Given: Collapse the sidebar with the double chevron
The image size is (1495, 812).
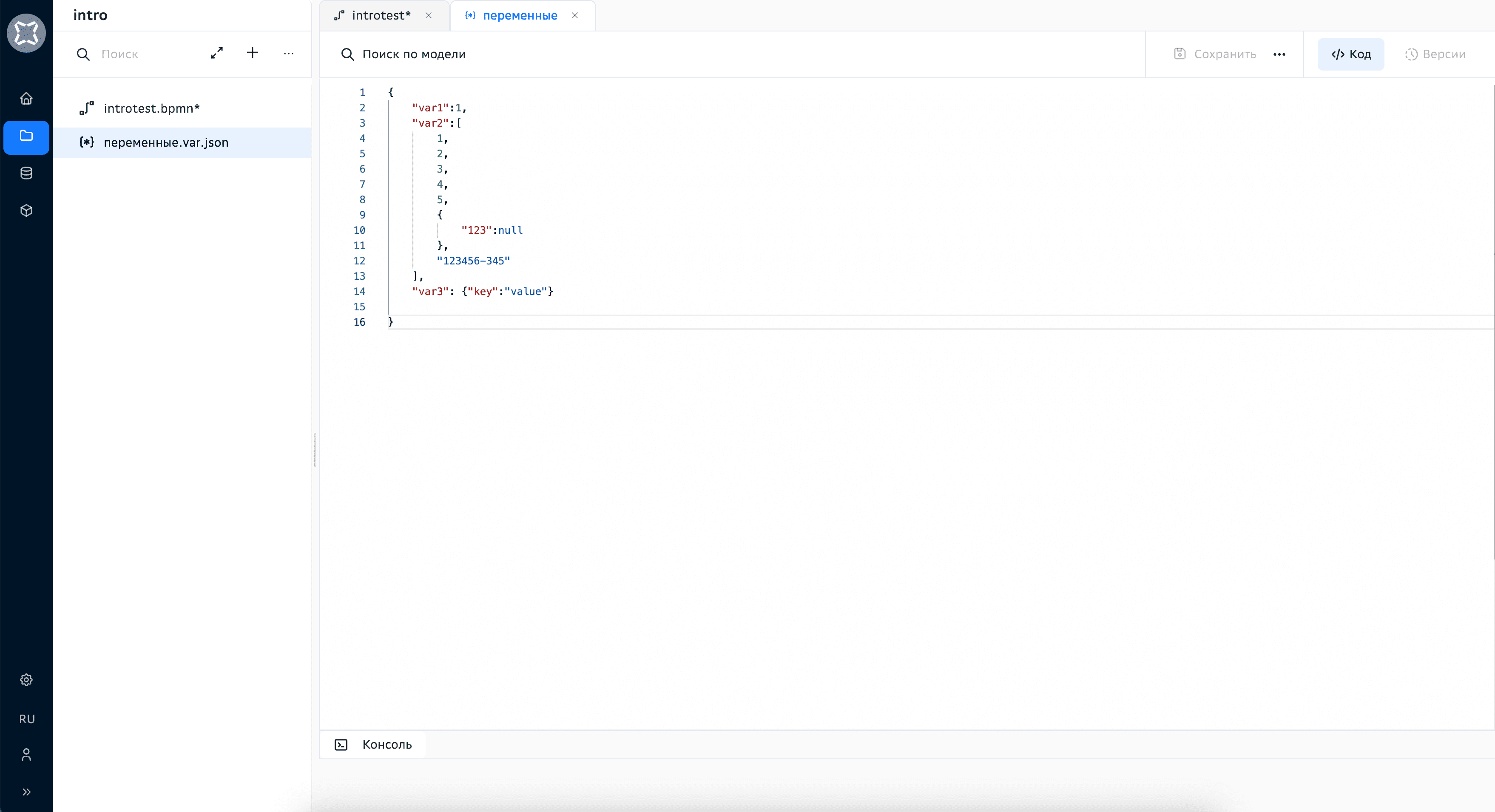Looking at the screenshot, I should click(x=26, y=792).
